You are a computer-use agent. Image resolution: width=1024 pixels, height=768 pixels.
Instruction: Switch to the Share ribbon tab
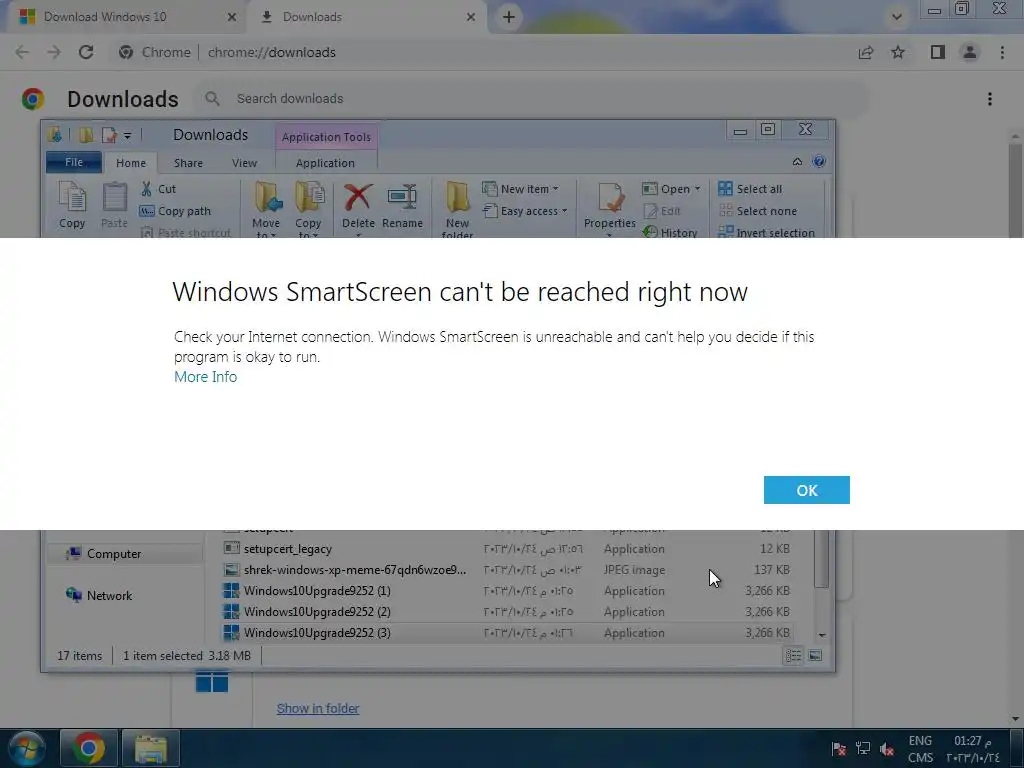tap(188, 163)
